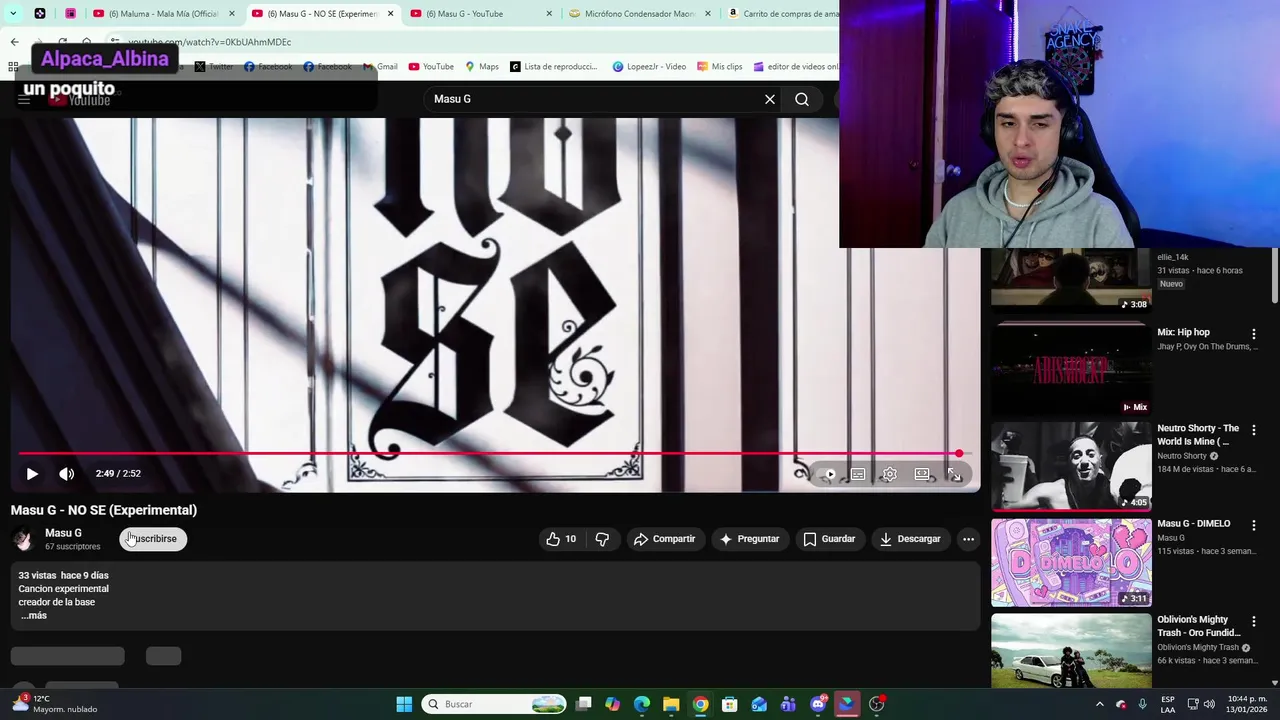Switch to theater mode view

pyautogui.click(x=922, y=474)
